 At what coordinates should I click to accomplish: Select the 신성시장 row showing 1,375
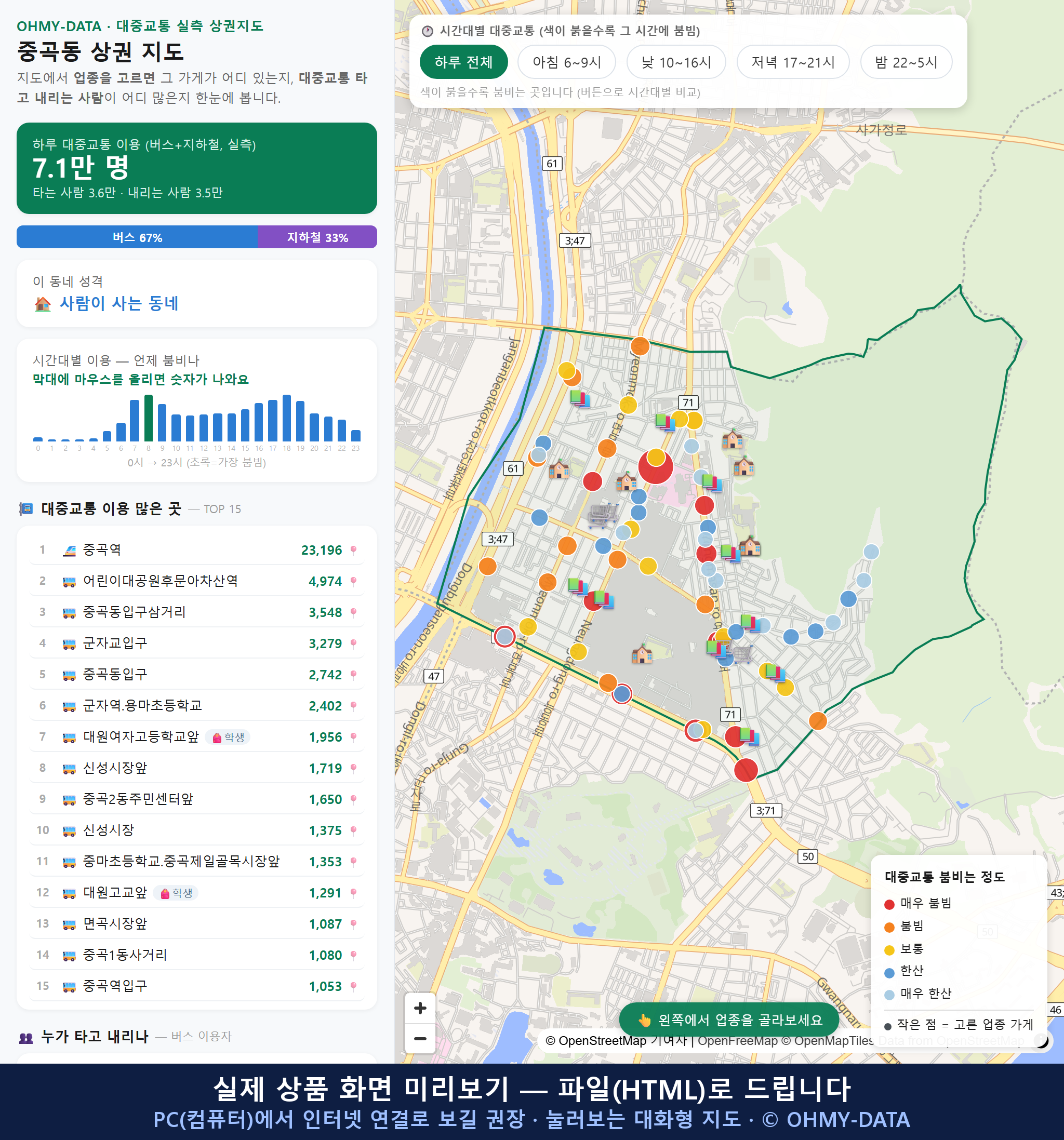pyautogui.click(x=197, y=830)
